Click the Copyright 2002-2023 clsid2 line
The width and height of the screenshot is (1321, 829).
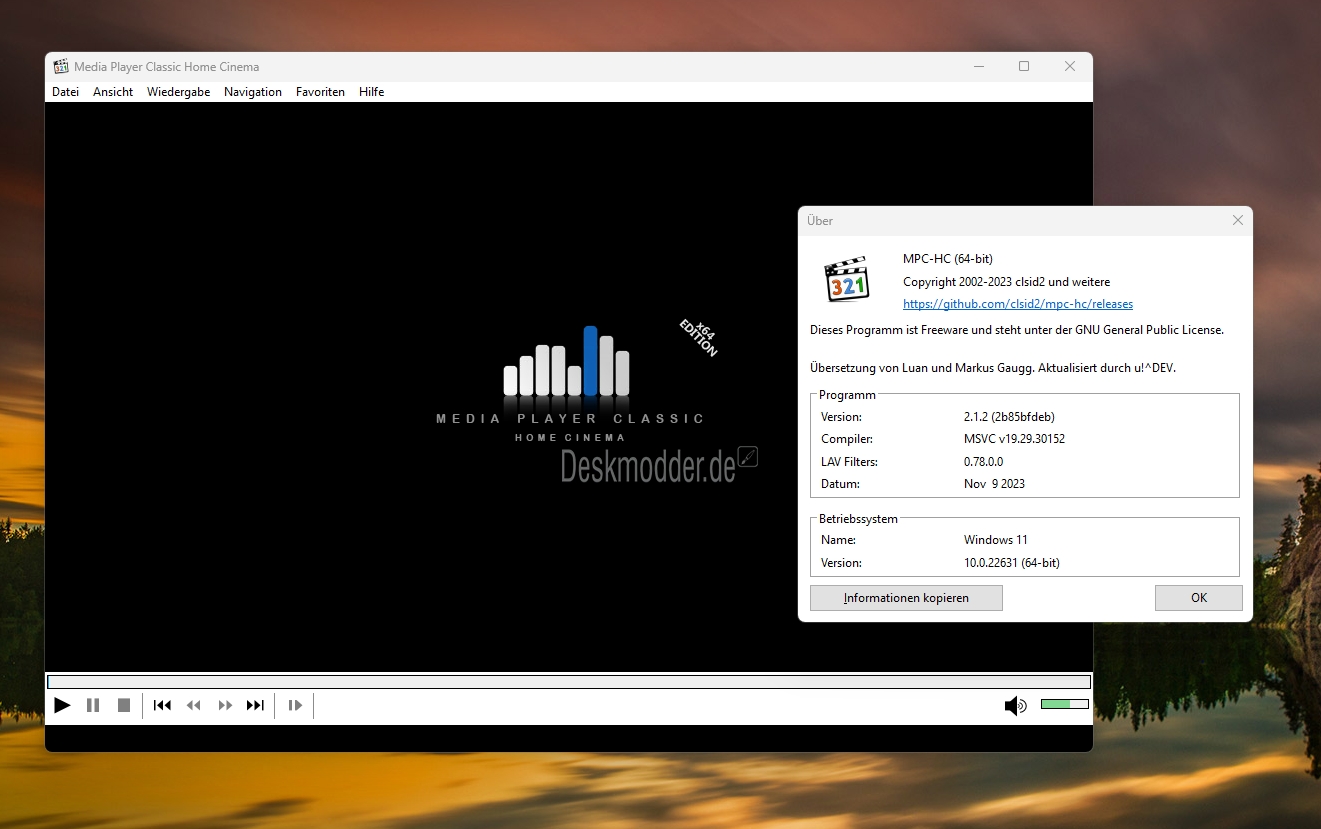tap(1006, 282)
